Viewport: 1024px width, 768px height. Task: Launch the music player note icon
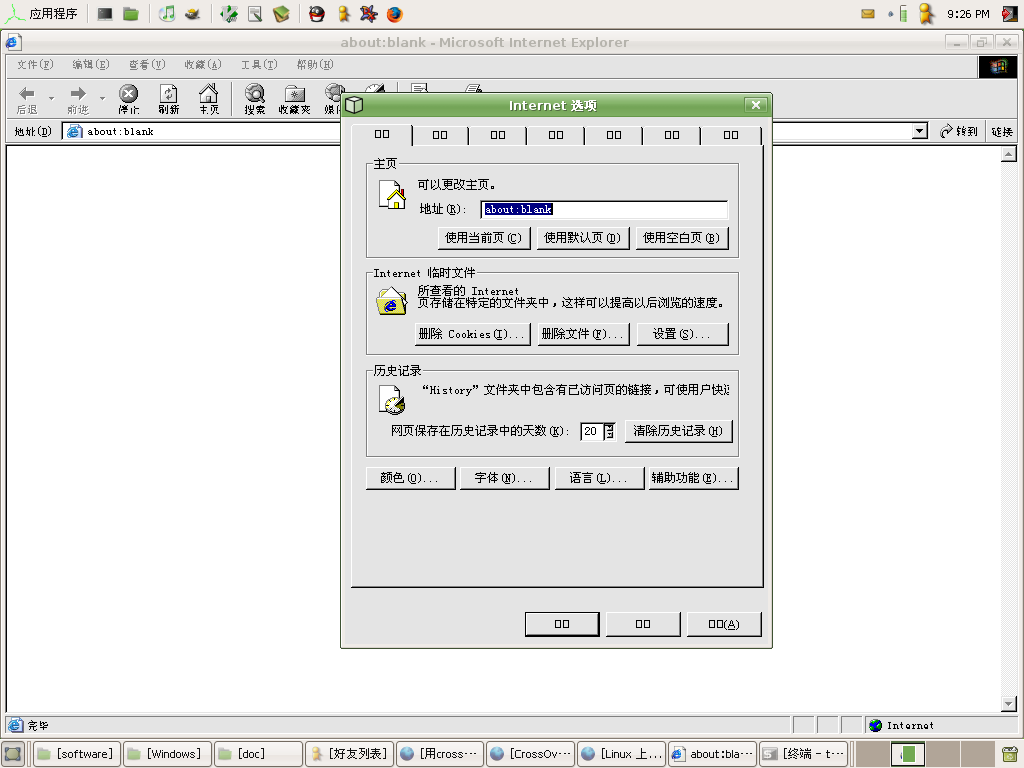click(x=167, y=14)
